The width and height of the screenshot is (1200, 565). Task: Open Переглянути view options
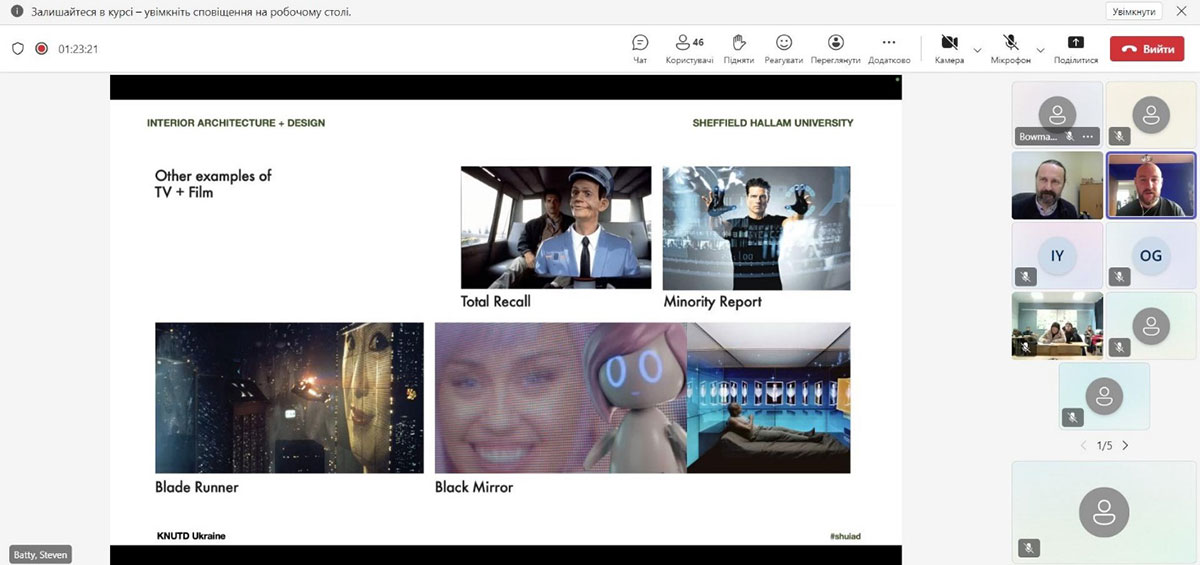point(836,49)
